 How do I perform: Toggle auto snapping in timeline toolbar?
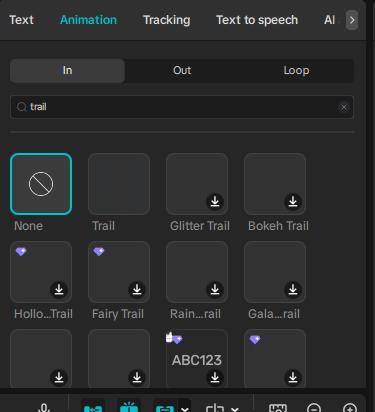point(129,406)
